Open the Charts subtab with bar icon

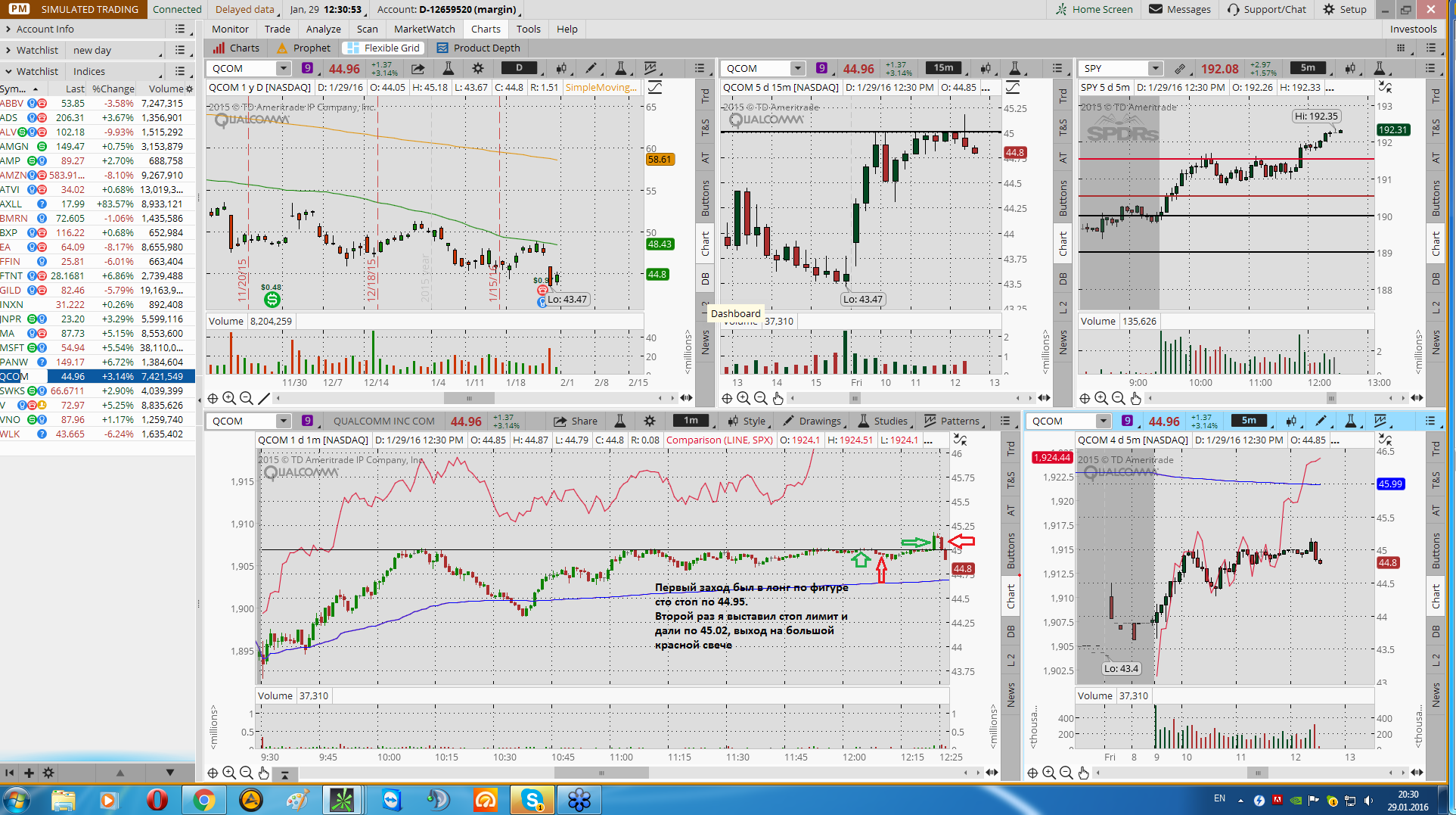[236, 48]
